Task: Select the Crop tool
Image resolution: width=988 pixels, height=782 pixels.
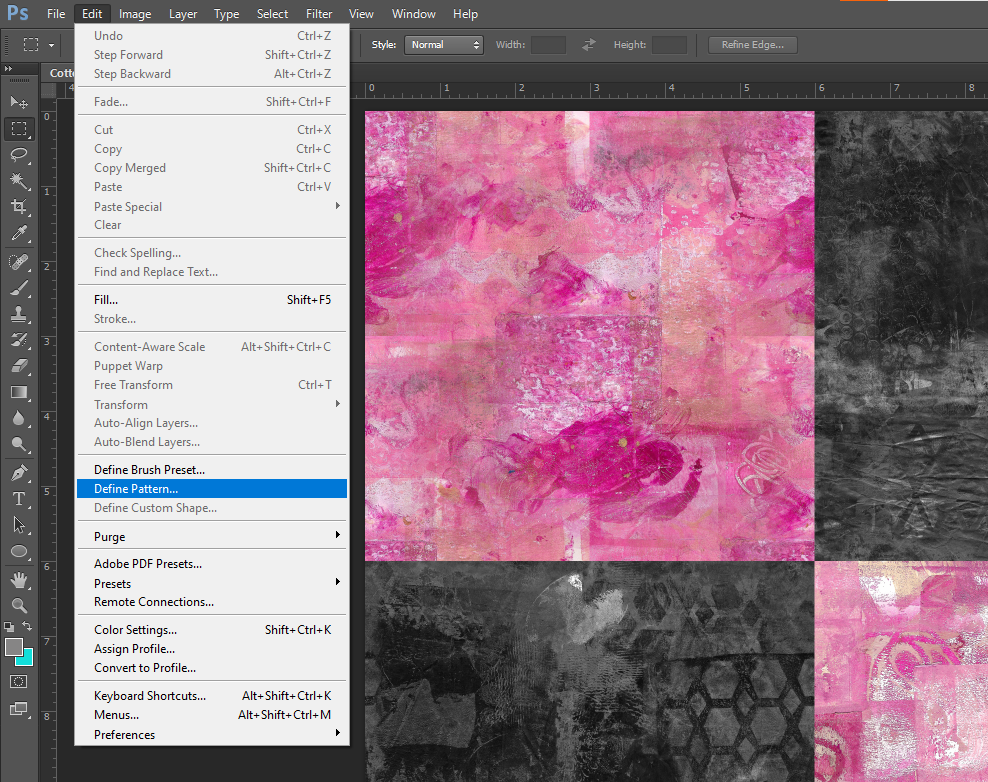Action: (19, 207)
